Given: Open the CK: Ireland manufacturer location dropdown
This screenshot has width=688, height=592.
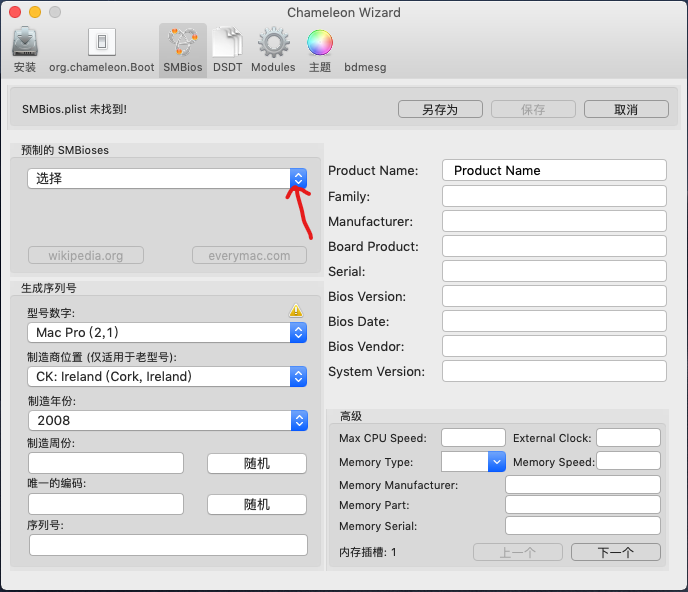Looking at the screenshot, I should point(167,377).
